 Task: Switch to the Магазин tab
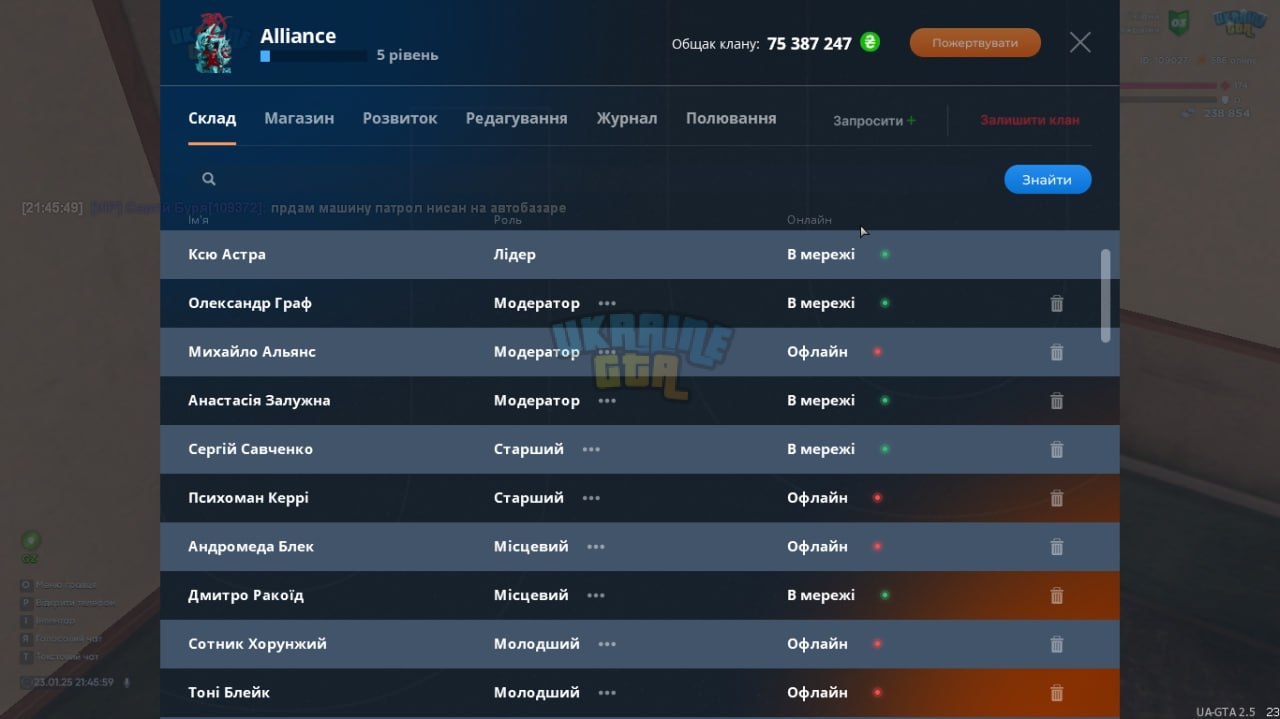click(299, 118)
